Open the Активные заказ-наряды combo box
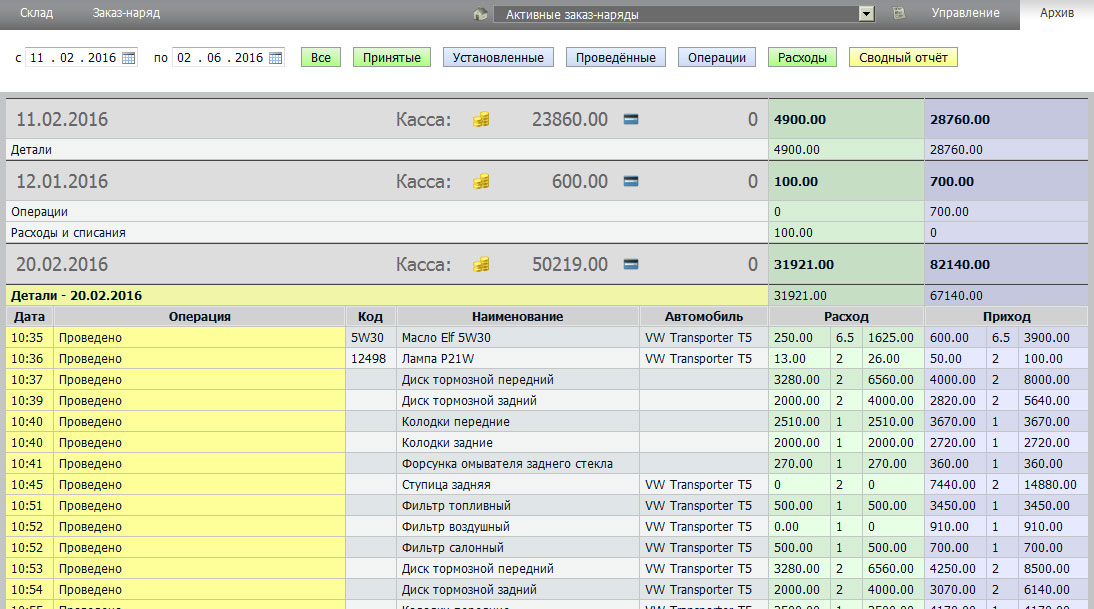The width and height of the screenshot is (1094, 609). [x=684, y=14]
